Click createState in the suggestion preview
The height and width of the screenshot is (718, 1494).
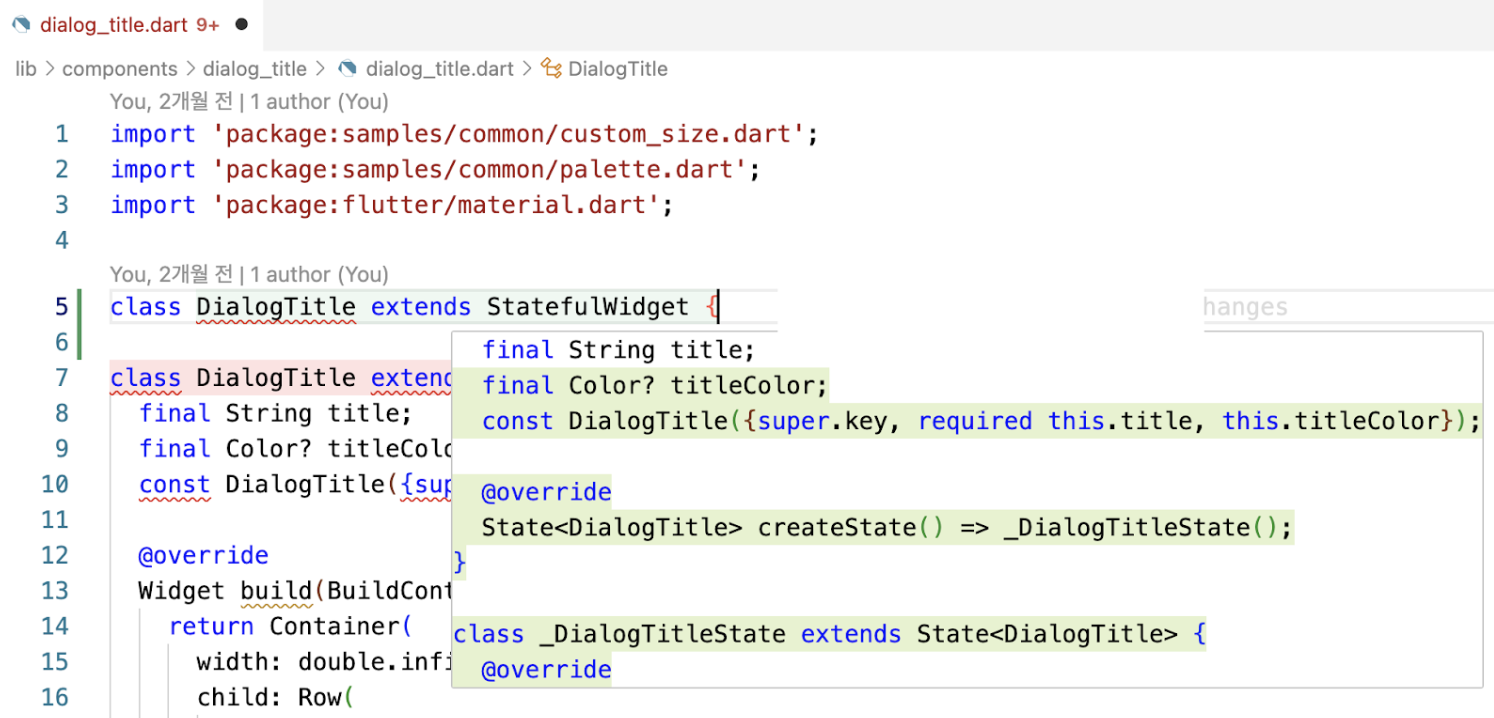tap(837, 527)
